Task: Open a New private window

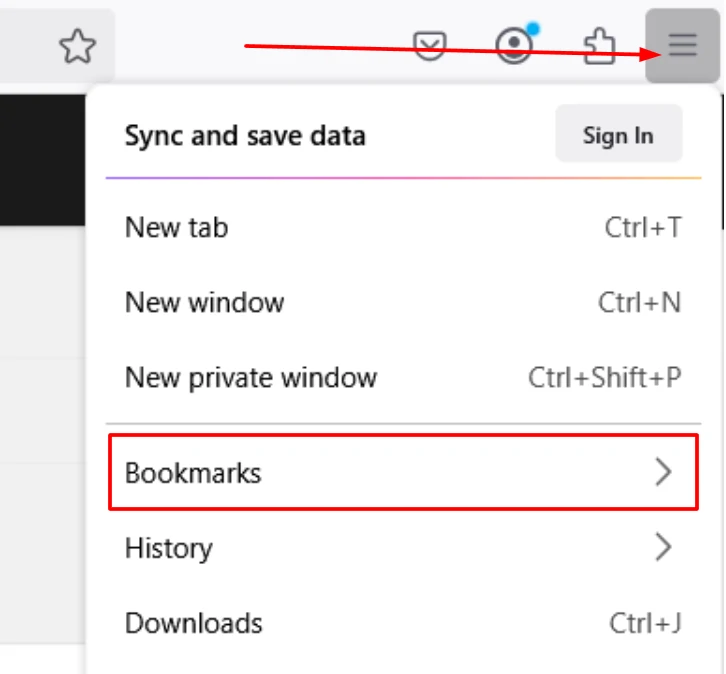Action: click(403, 378)
